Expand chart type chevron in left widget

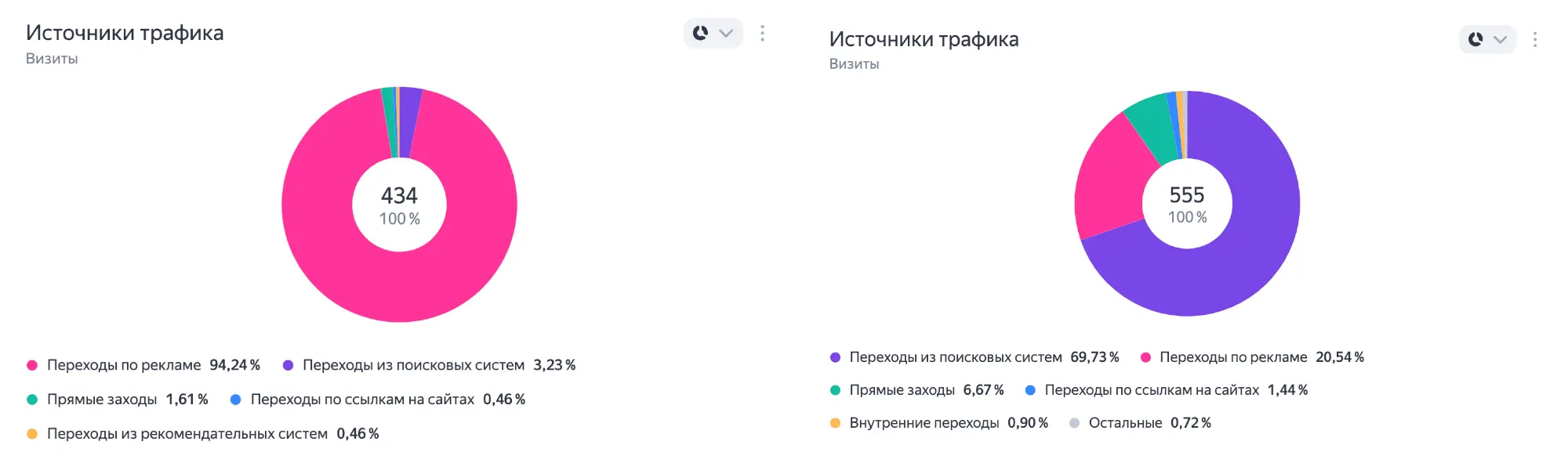[726, 33]
